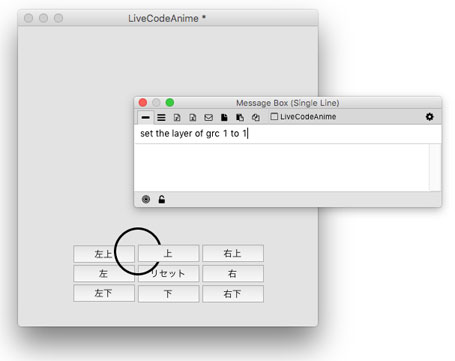Click the 下 button
The image size is (455, 361).
[x=168, y=294]
